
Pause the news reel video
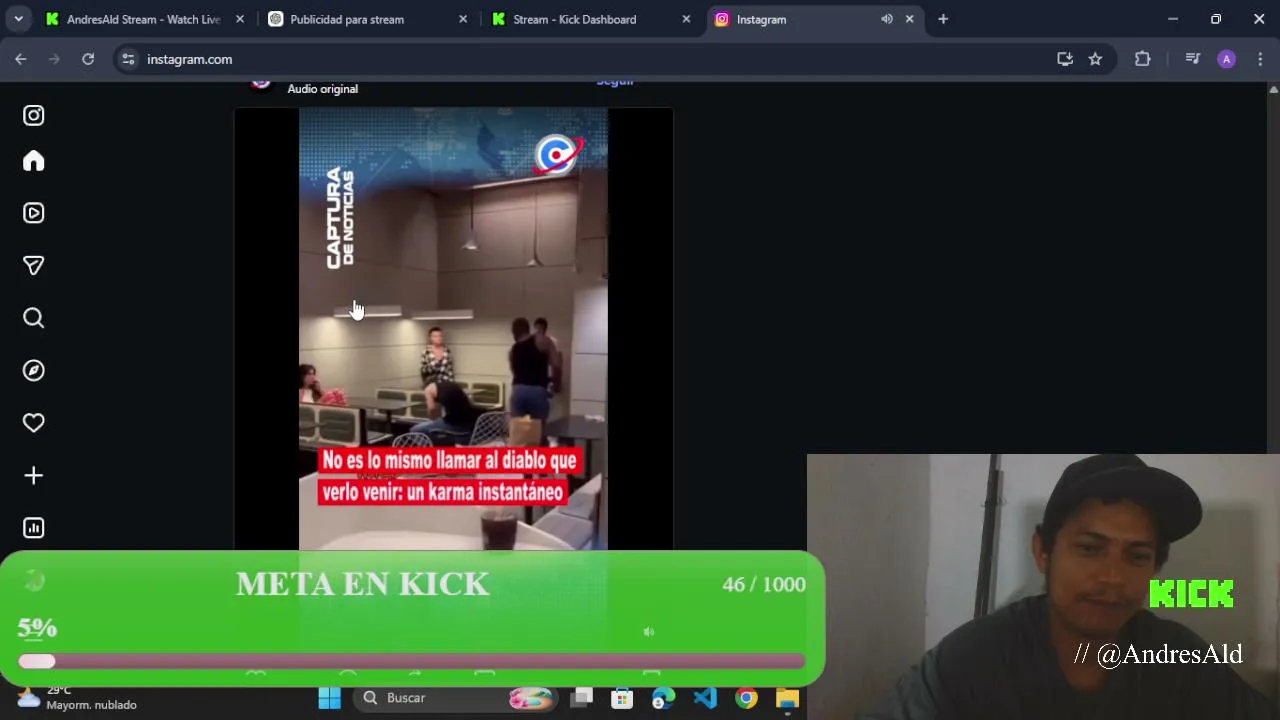point(453,329)
